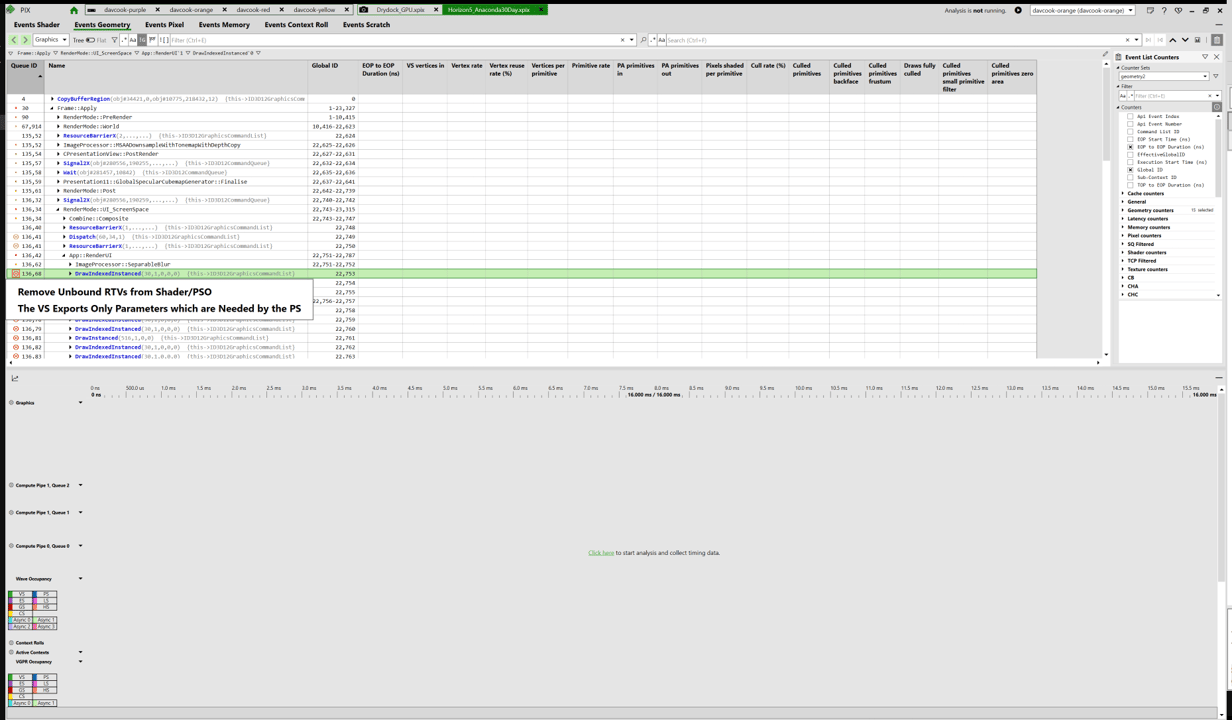The image size is (1232, 720).
Task: Uncheck Global ID counter
Action: coord(1130,170)
